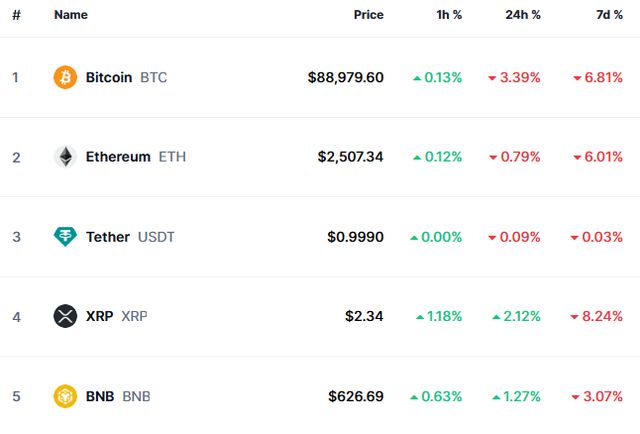Click Bitcoin's green 1h up arrow
640x434 pixels.
tap(416, 78)
